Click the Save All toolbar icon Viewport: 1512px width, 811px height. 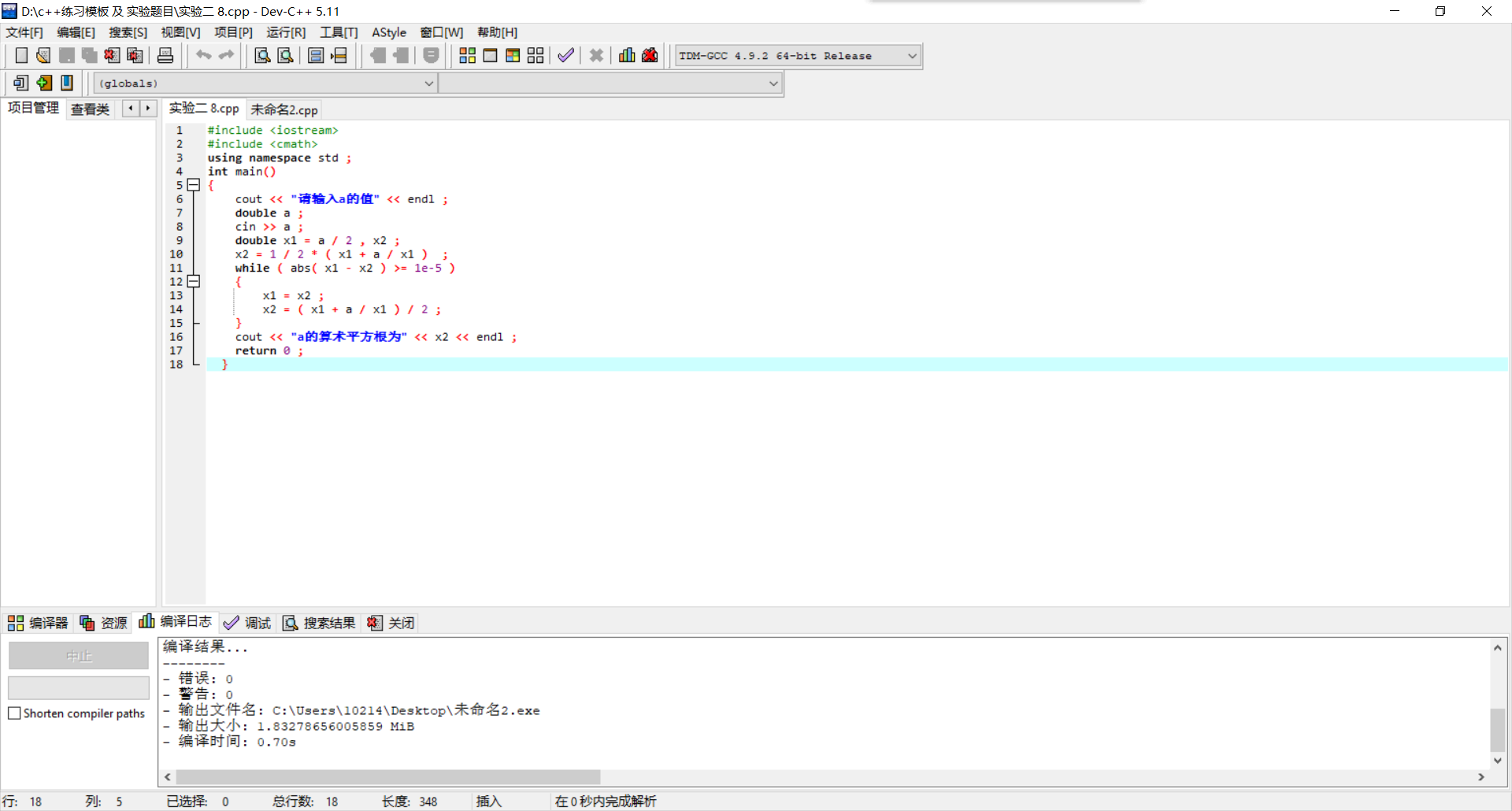(x=89, y=55)
